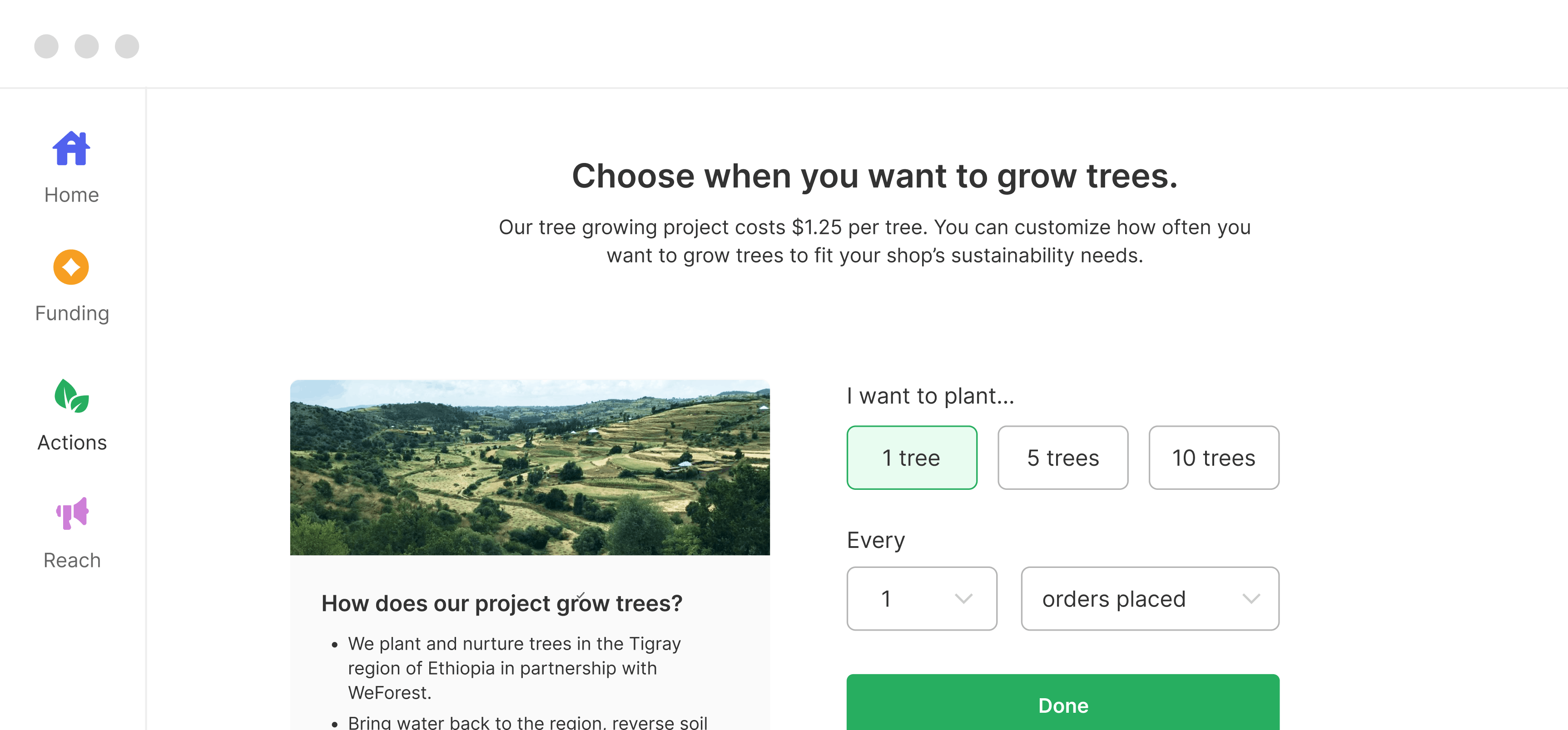Open Funding via the orange badge icon
Screen dimensions: 1568x730
71,267
